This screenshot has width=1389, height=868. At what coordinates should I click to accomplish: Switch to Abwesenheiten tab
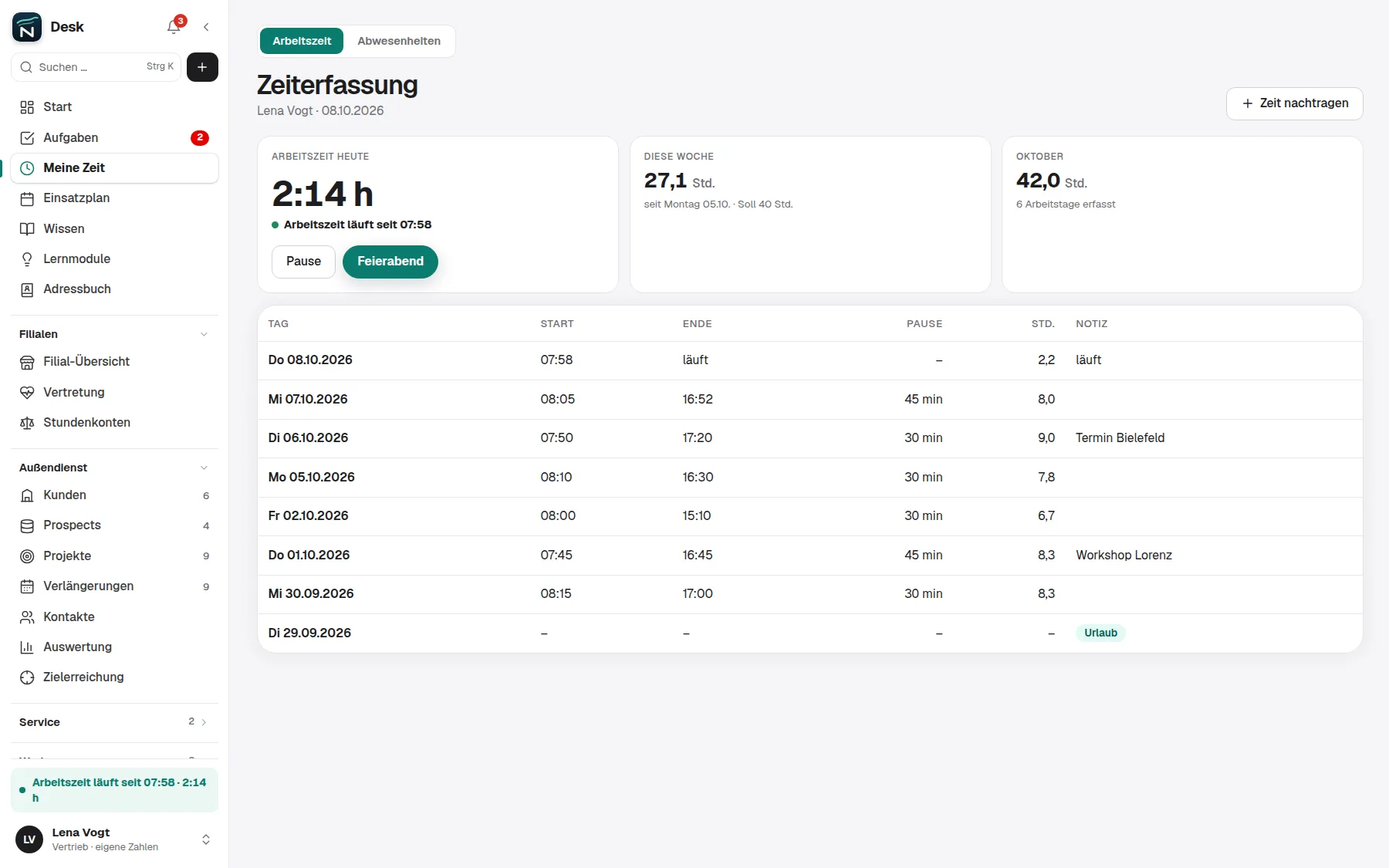399,41
